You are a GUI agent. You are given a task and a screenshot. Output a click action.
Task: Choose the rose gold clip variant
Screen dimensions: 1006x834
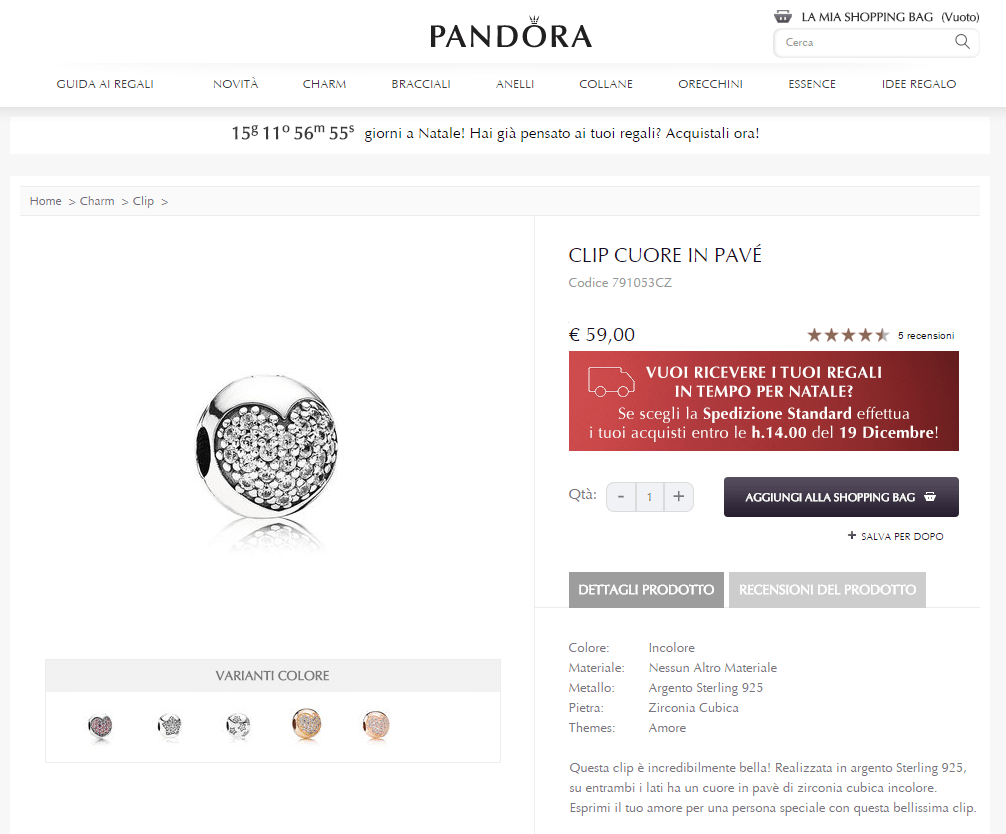tap(376, 725)
